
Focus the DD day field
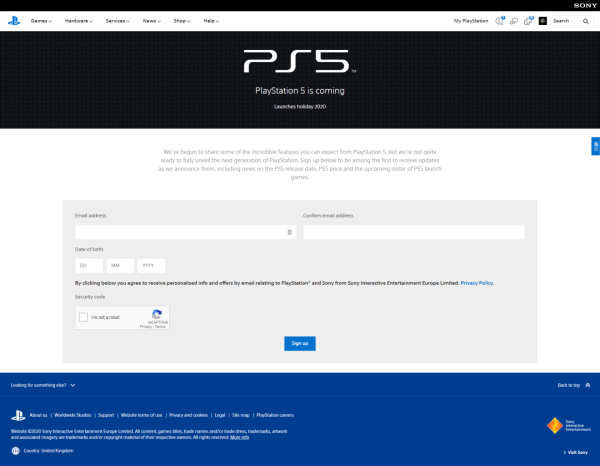pyautogui.click(x=89, y=266)
